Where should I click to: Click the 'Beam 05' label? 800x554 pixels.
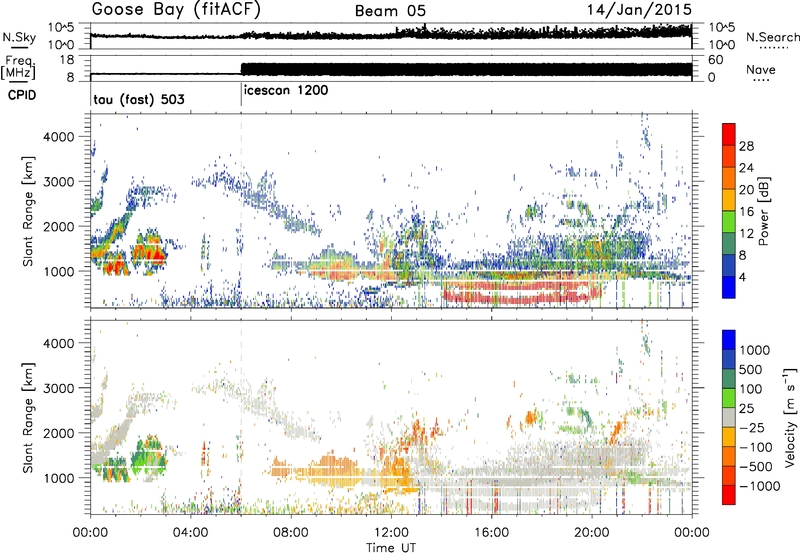point(390,11)
